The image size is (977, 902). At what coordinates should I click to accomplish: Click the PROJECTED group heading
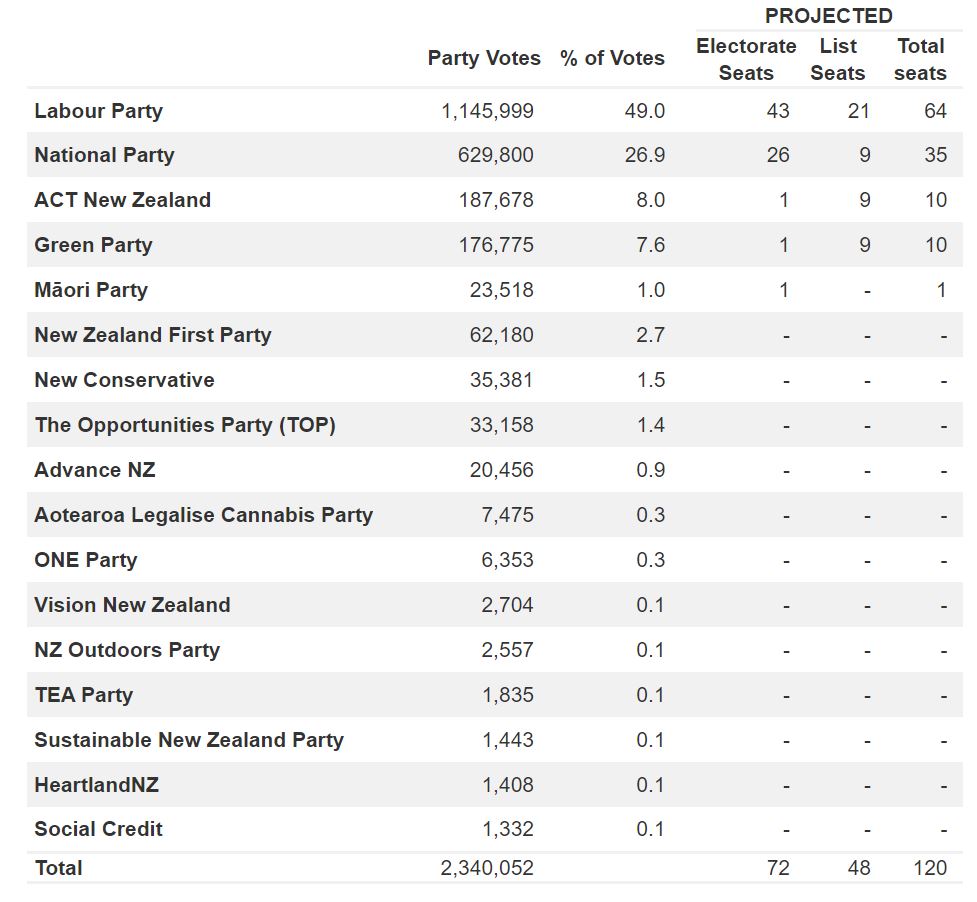pyautogui.click(x=828, y=16)
